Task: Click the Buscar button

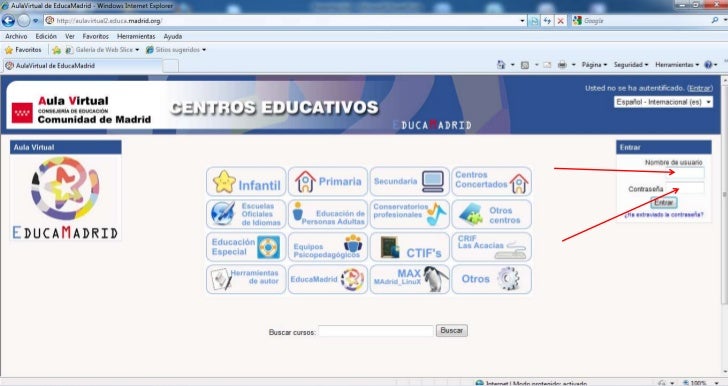Action: pos(451,331)
